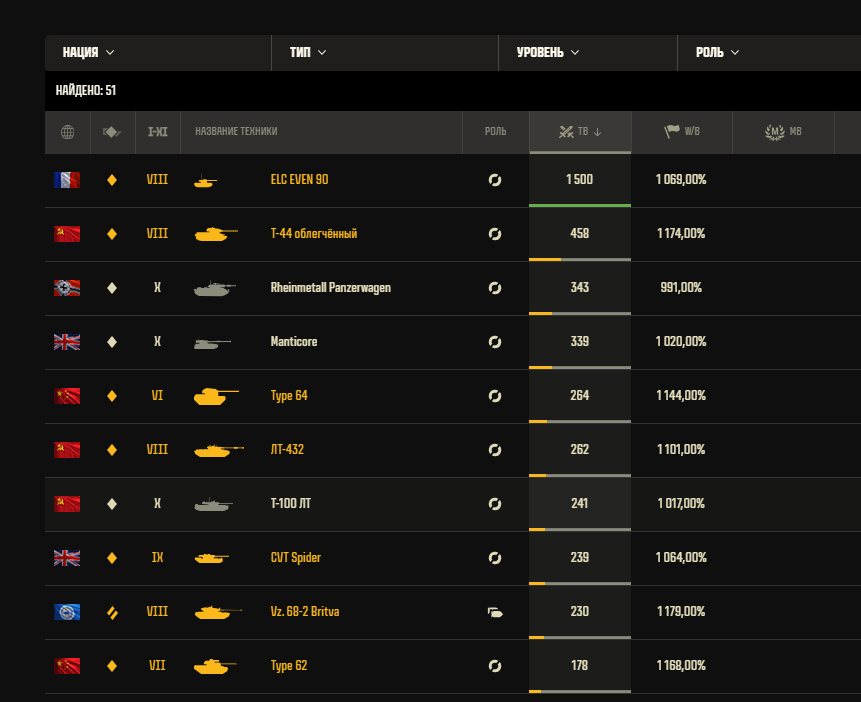The width and height of the screenshot is (861, 702).
Task: Sort by I-XI tier column header
Action: tap(158, 132)
